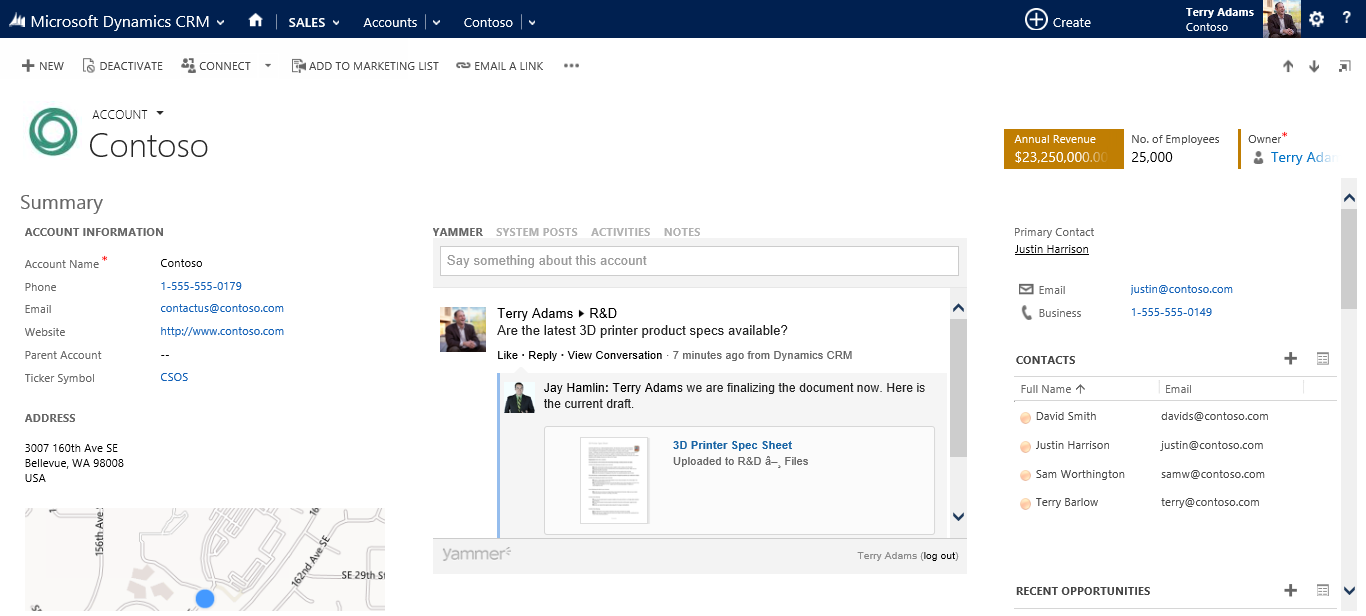Open the Recent Opportunities grid view icon
The image size is (1366, 616).
(1323, 591)
